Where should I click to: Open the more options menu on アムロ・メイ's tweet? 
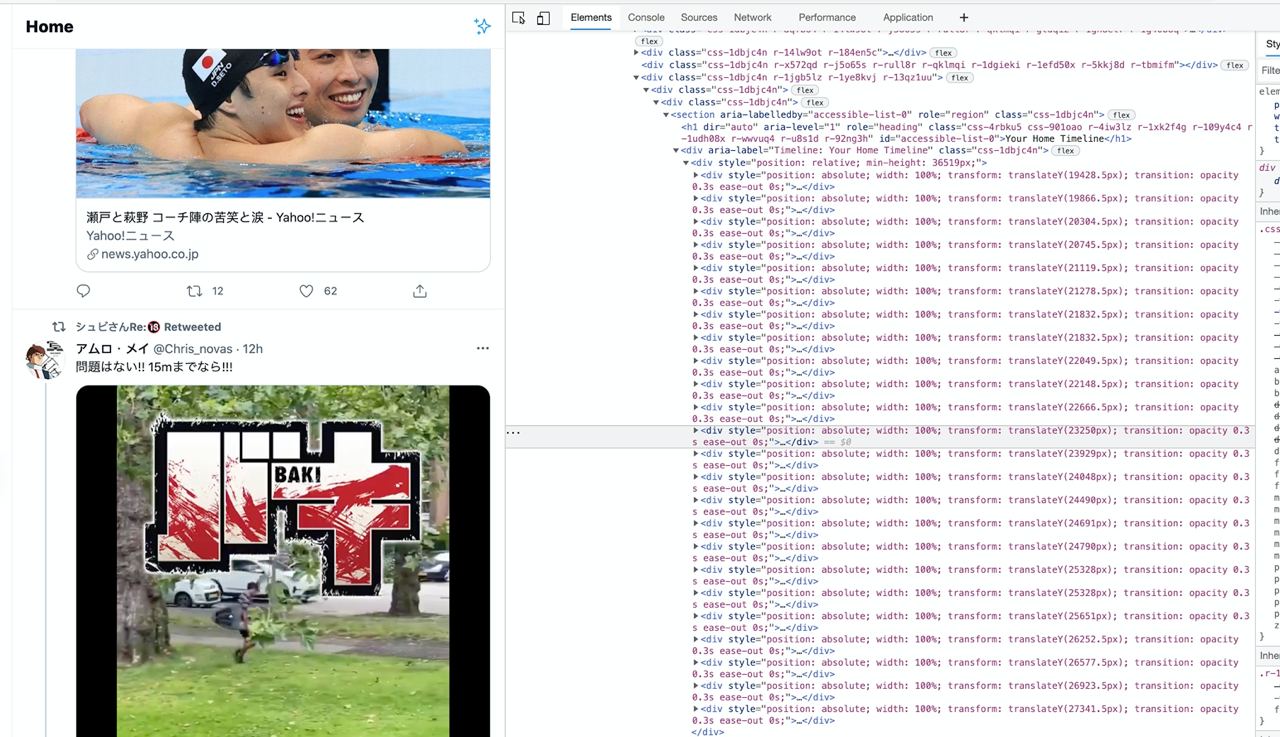(483, 348)
